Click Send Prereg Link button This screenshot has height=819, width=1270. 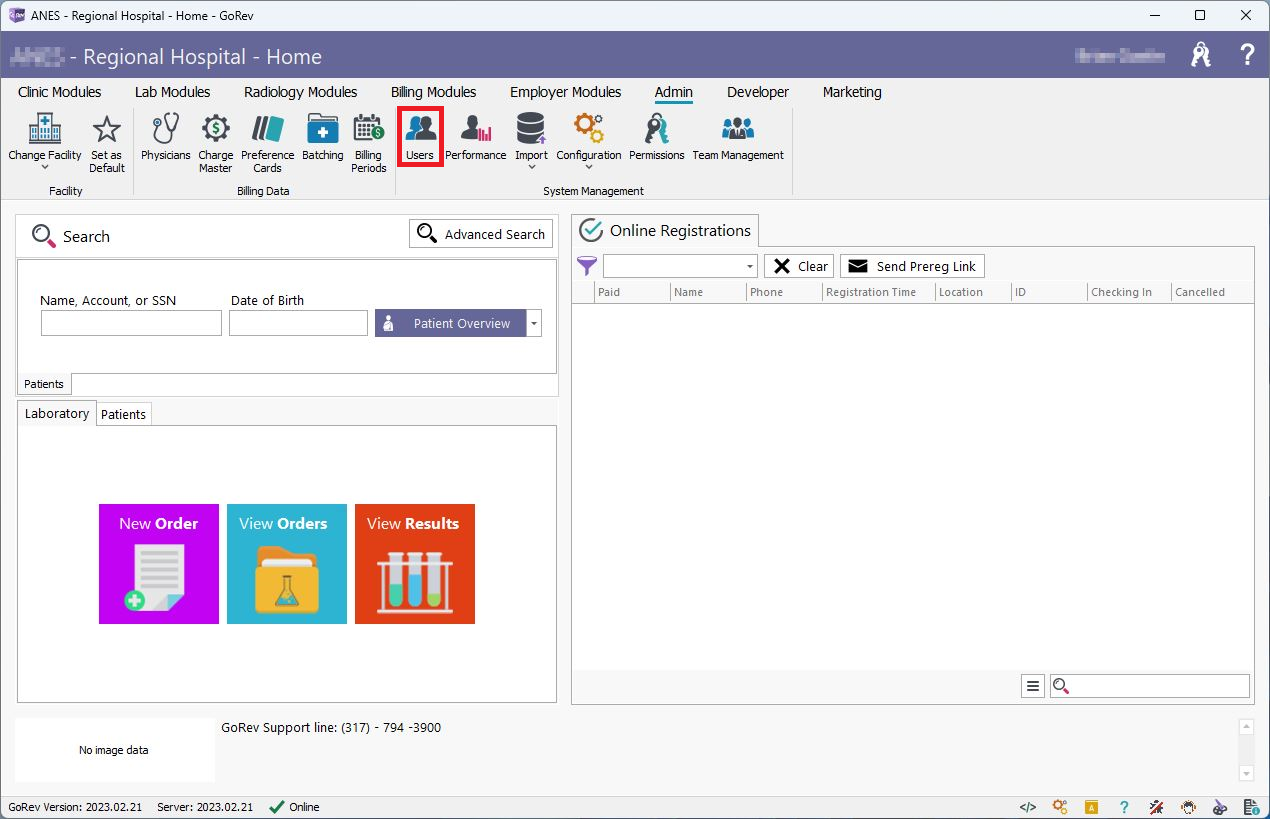912,266
